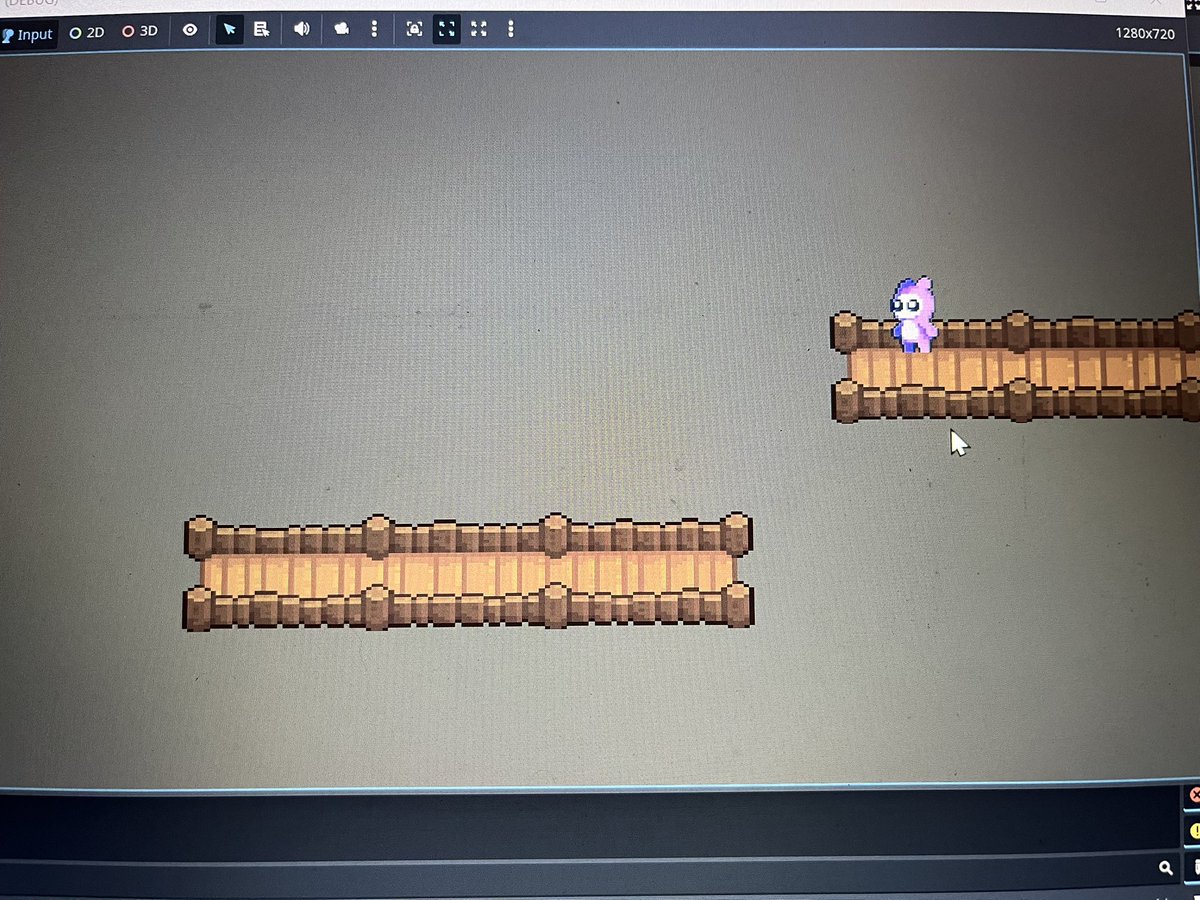This screenshot has width=1200, height=900.
Task: Click the camera override icon
Action: [342, 29]
